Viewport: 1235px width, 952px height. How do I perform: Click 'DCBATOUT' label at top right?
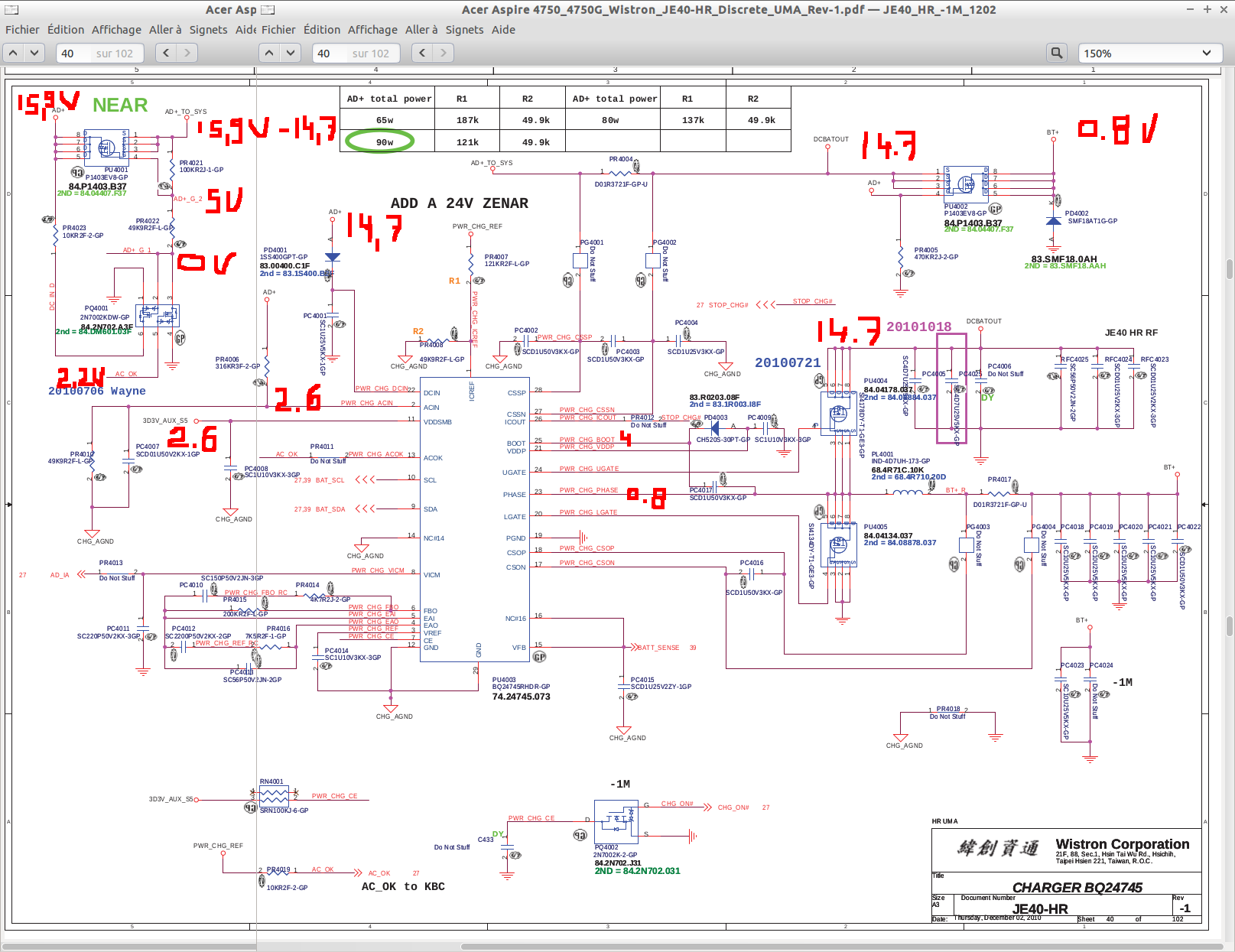pyautogui.click(x=831, y=139)
